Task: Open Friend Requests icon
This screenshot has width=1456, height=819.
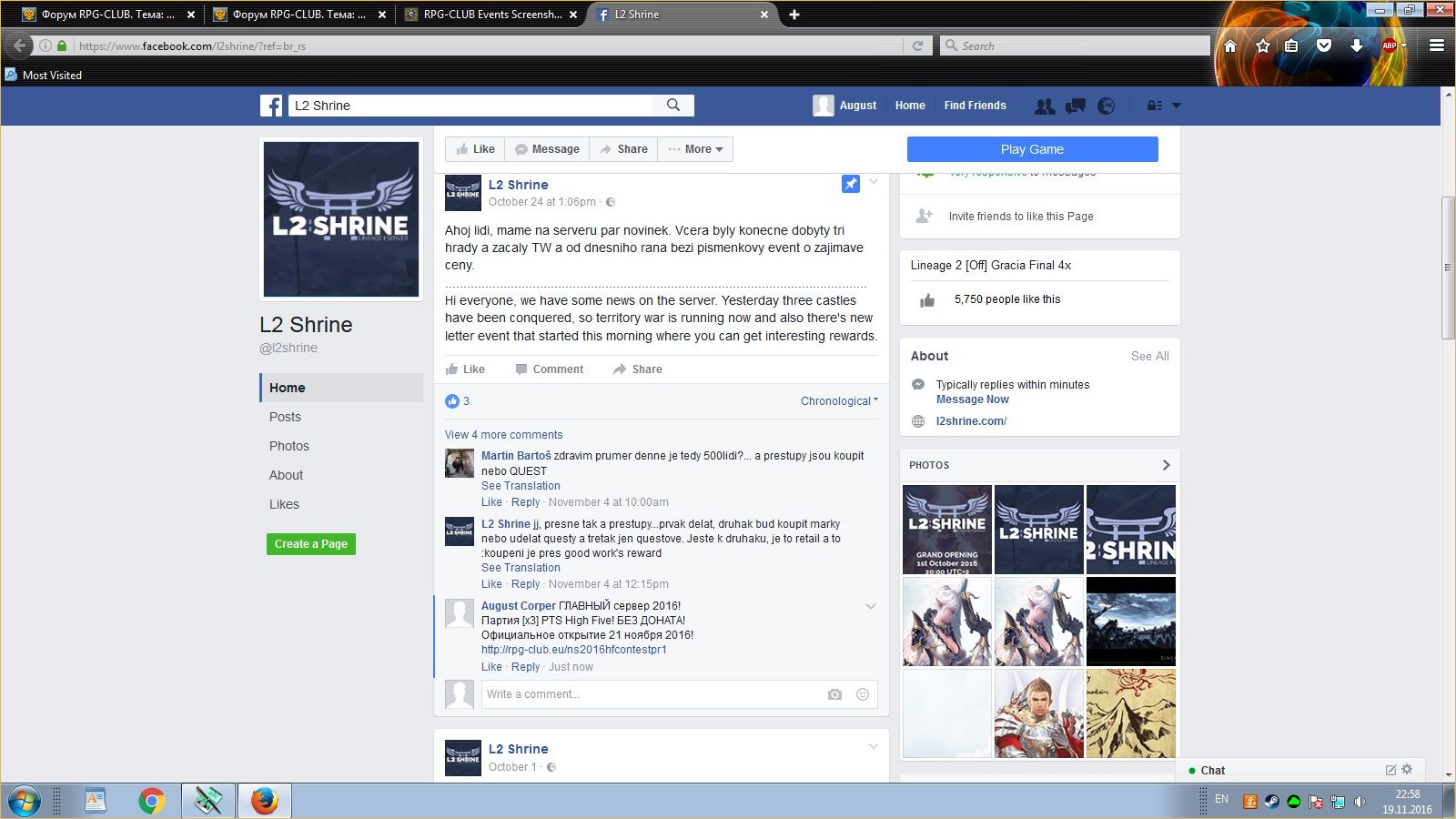Action: pyautogui.click(x=1045, y=106)
